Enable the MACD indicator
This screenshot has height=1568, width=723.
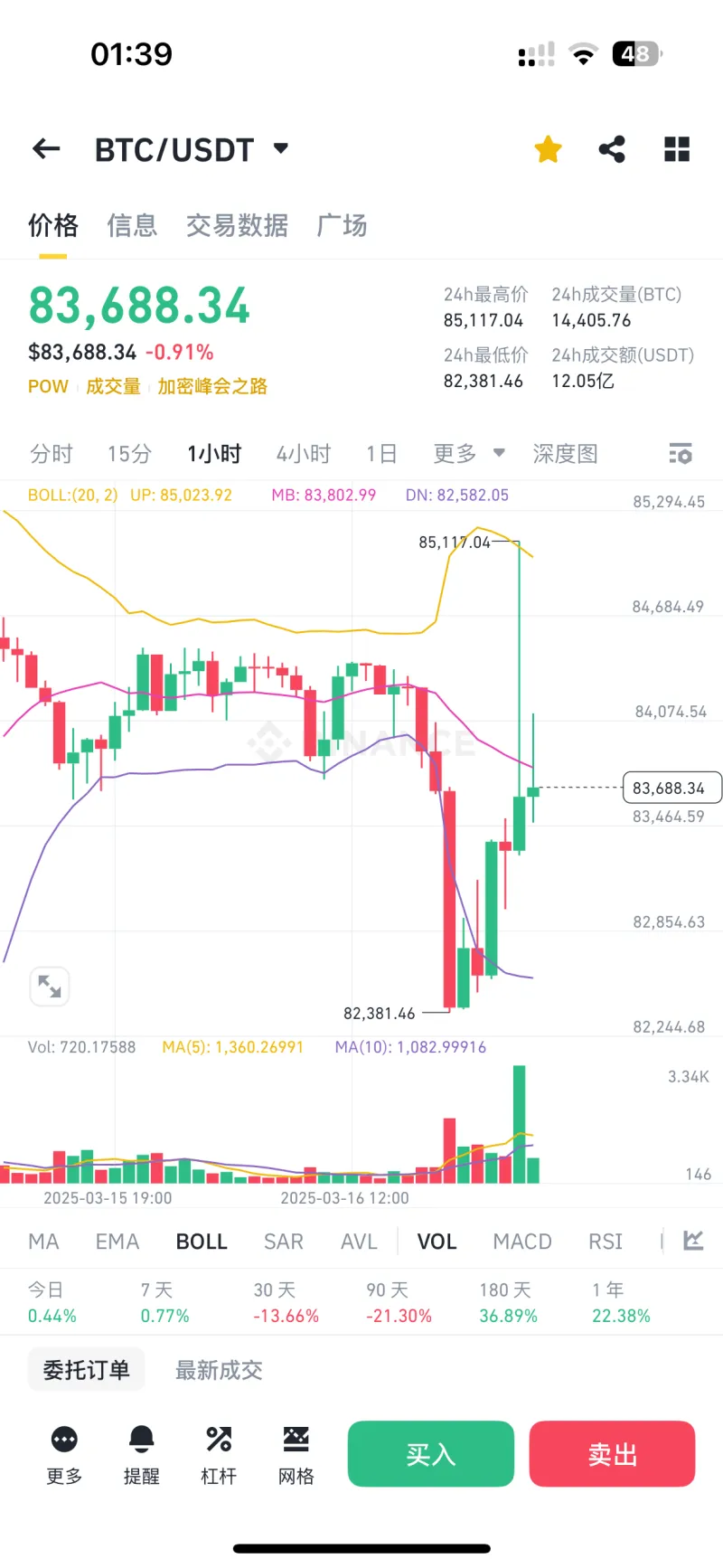pos(521,1241)
